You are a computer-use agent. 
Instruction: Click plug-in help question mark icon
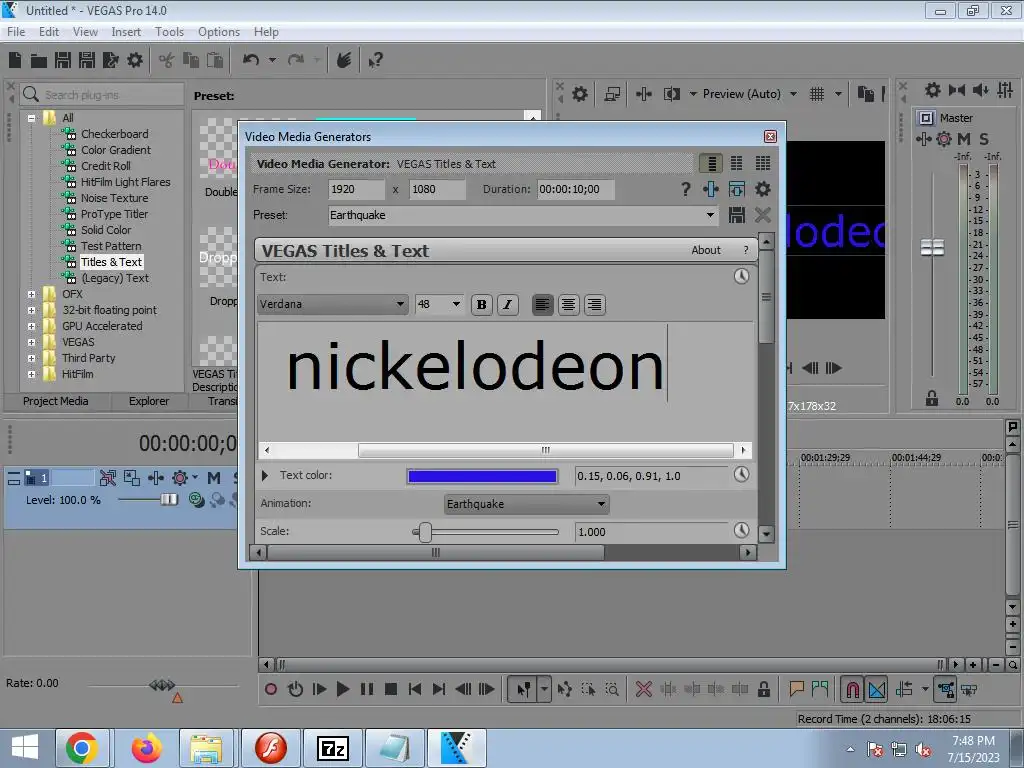[685, 189]
